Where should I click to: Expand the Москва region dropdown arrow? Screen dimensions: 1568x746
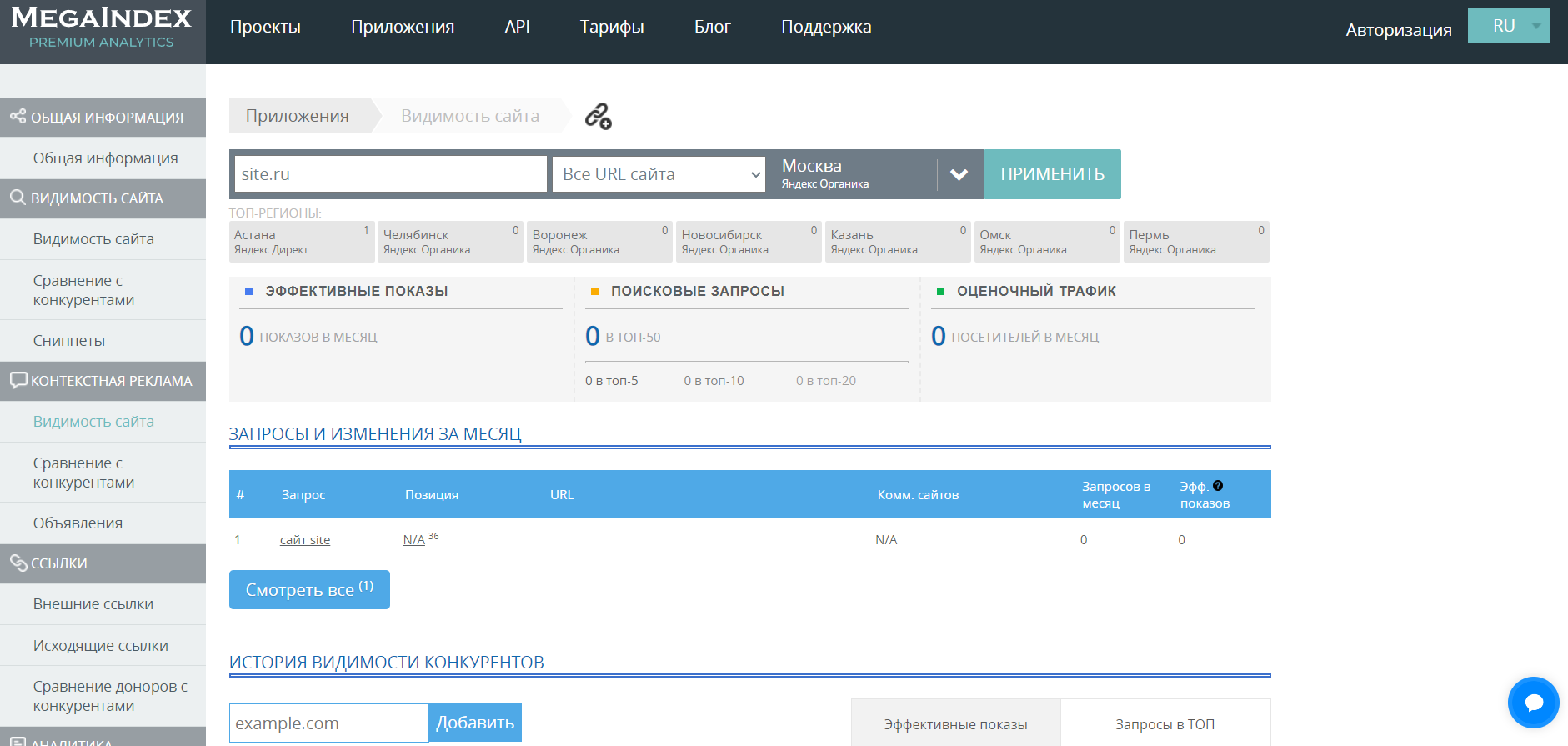[x=959, y=174]
